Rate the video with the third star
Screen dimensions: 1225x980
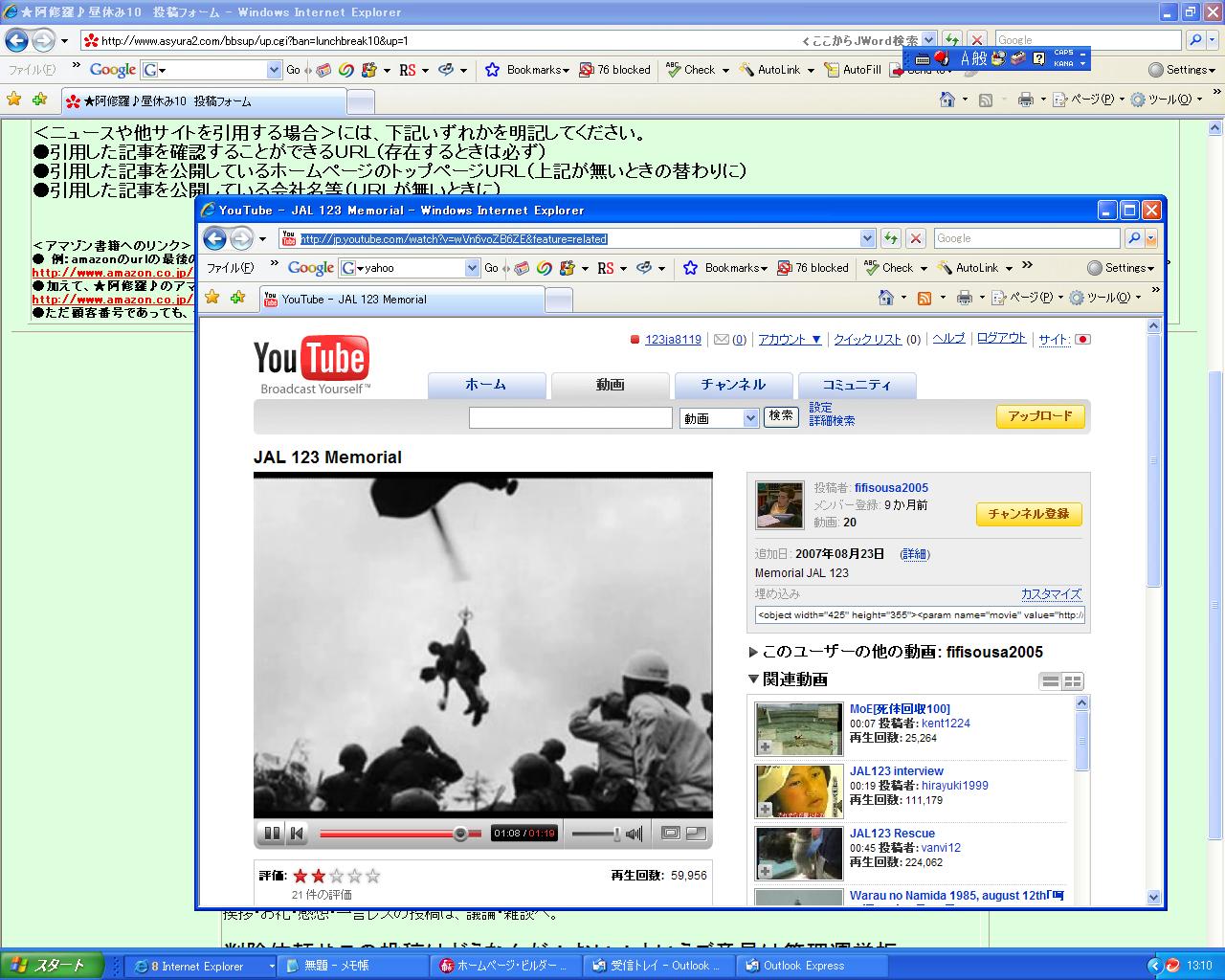point(337,876)
